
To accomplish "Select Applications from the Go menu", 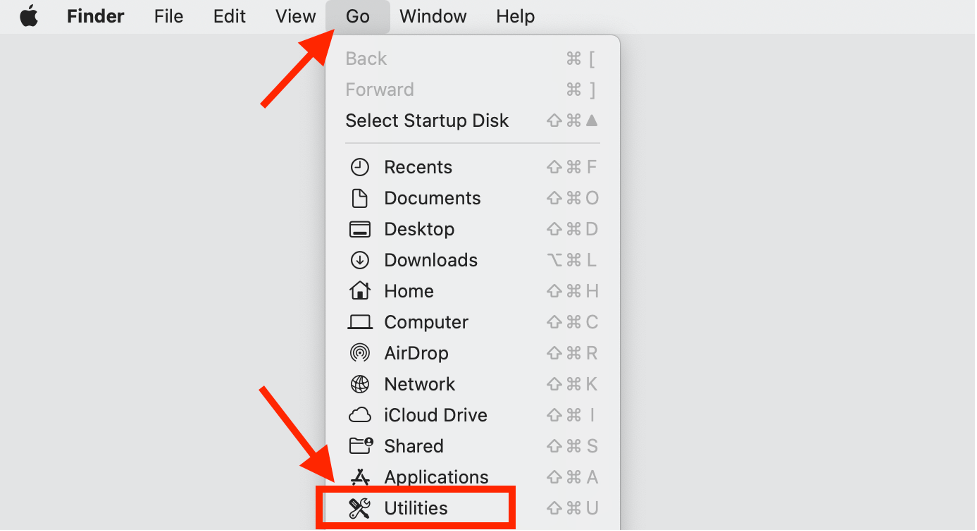I will (x=436, y=477).
